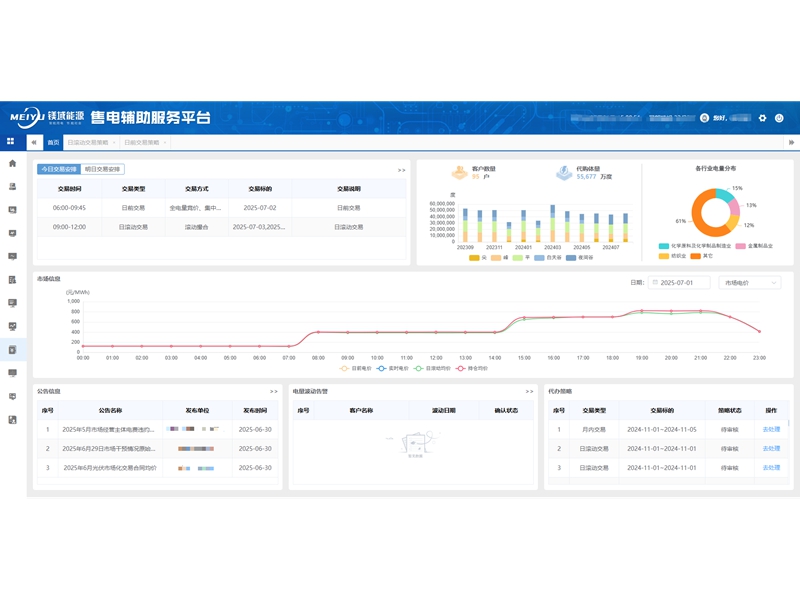Open the grid menu icon at top-left
The width and height of the screenshot is (800, 600).
click(x=11, y=142)
